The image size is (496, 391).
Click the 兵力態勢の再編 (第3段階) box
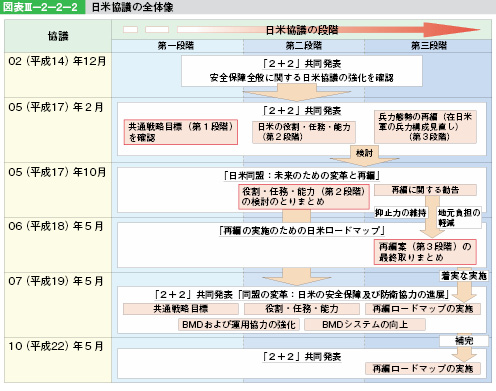point(425,127)
